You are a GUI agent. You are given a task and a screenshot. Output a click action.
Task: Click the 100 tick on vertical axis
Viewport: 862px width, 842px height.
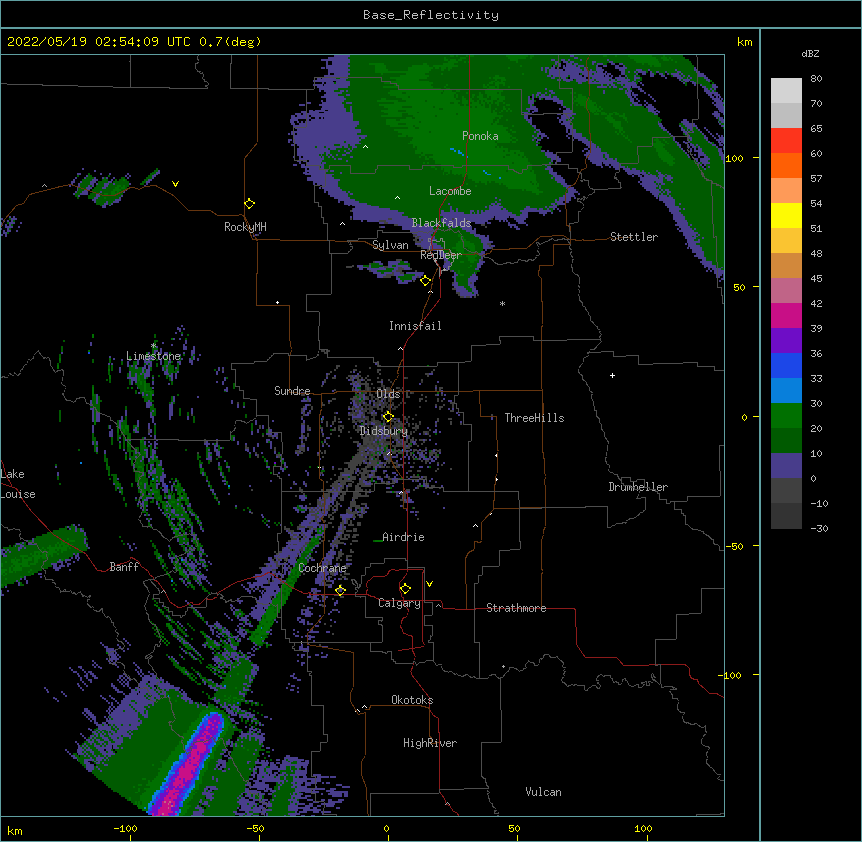734,158
